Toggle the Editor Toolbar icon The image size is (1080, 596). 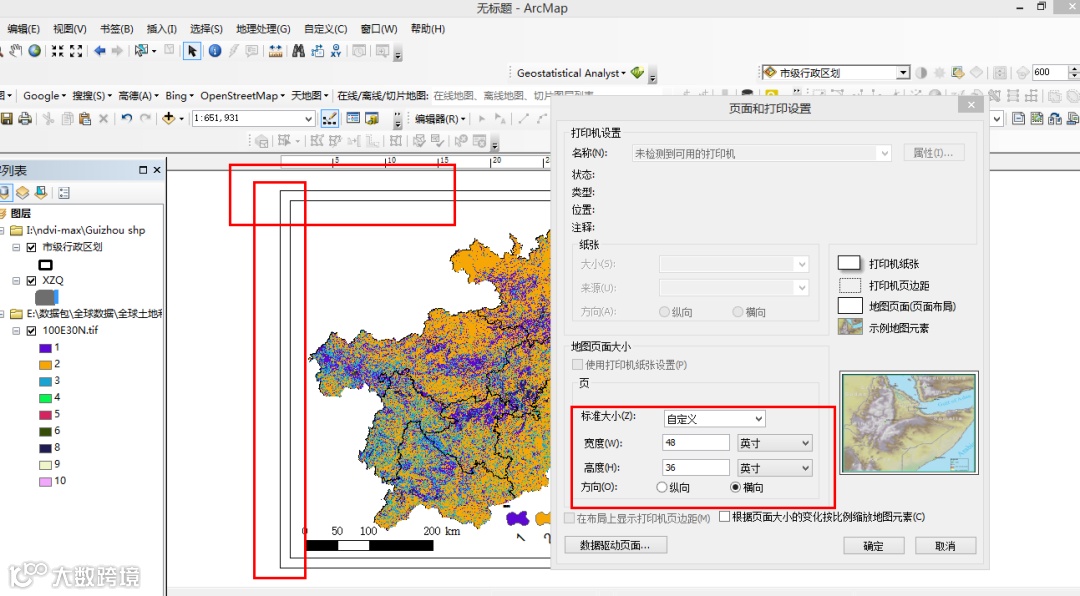330,119
